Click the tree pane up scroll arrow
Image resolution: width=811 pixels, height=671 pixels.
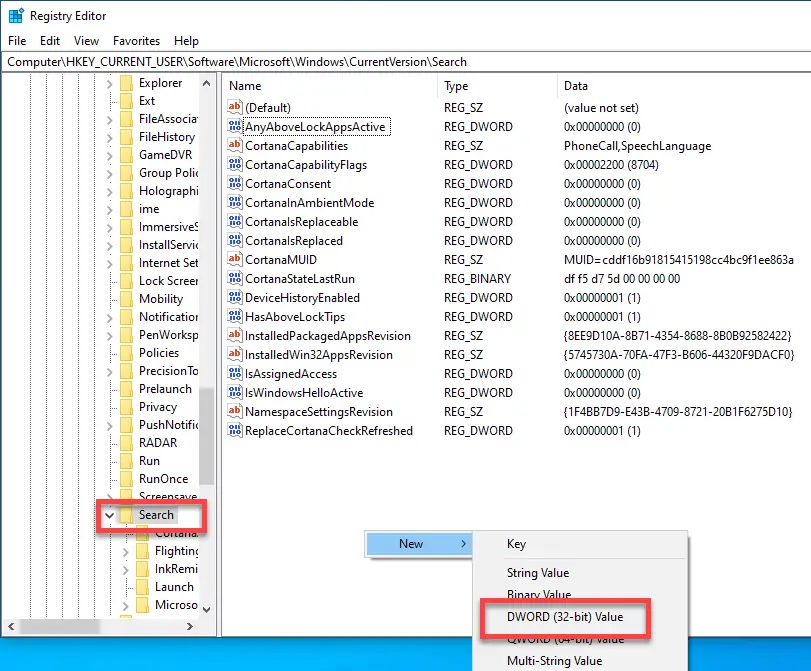(x=207, y=83)
